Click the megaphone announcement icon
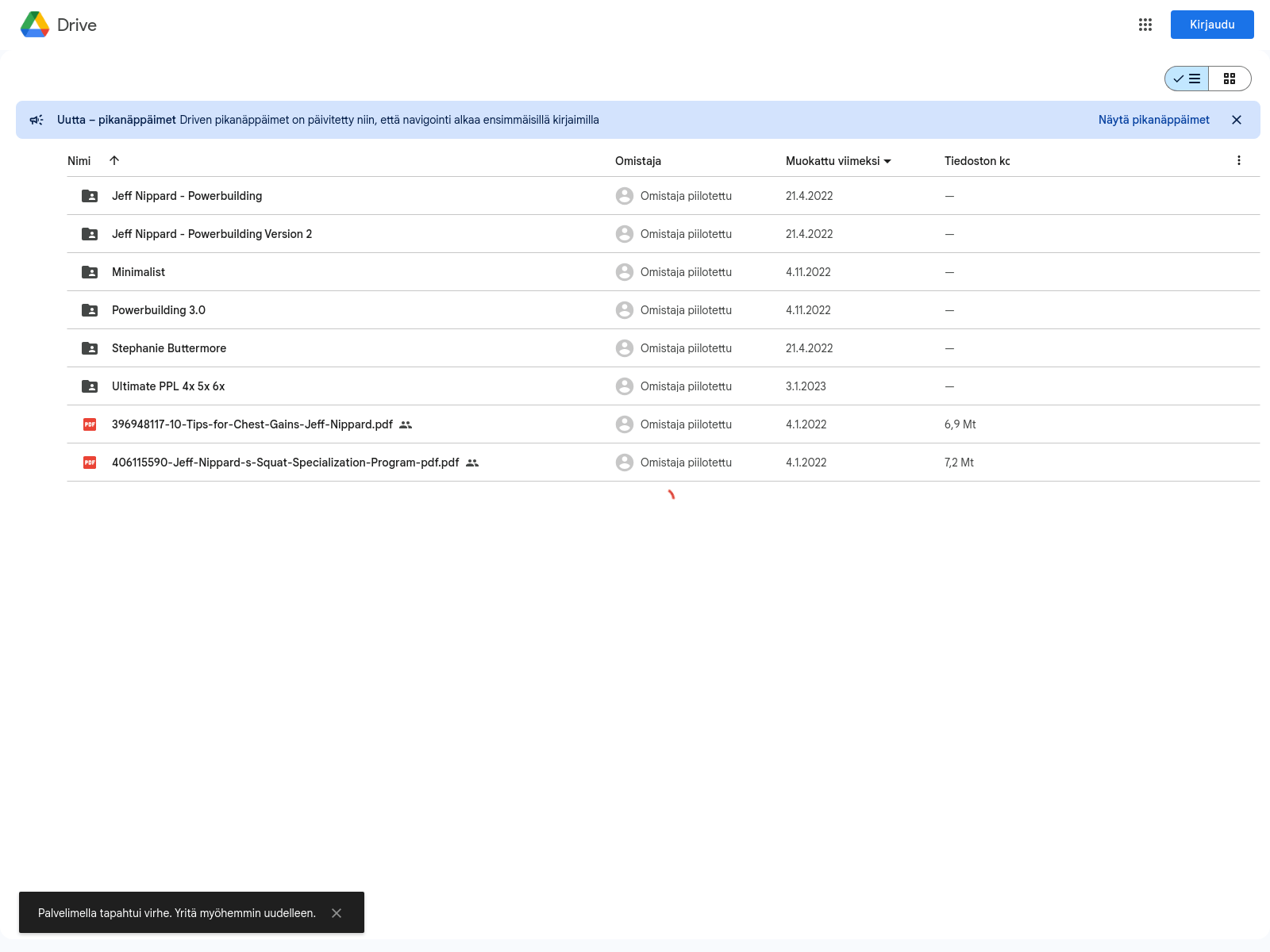Screen dimensions: 1270x952 [x=37, y=120]
